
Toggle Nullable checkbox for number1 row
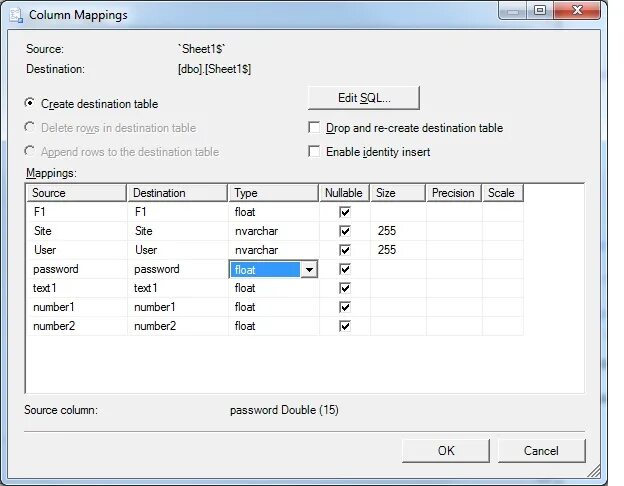point(345,307)
